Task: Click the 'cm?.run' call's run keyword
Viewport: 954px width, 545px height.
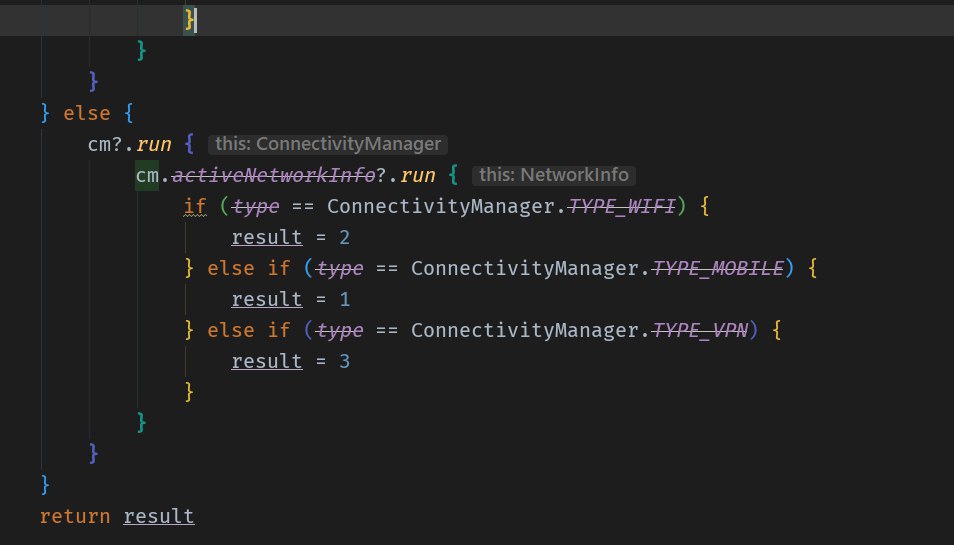Action: tap(153, 144)
